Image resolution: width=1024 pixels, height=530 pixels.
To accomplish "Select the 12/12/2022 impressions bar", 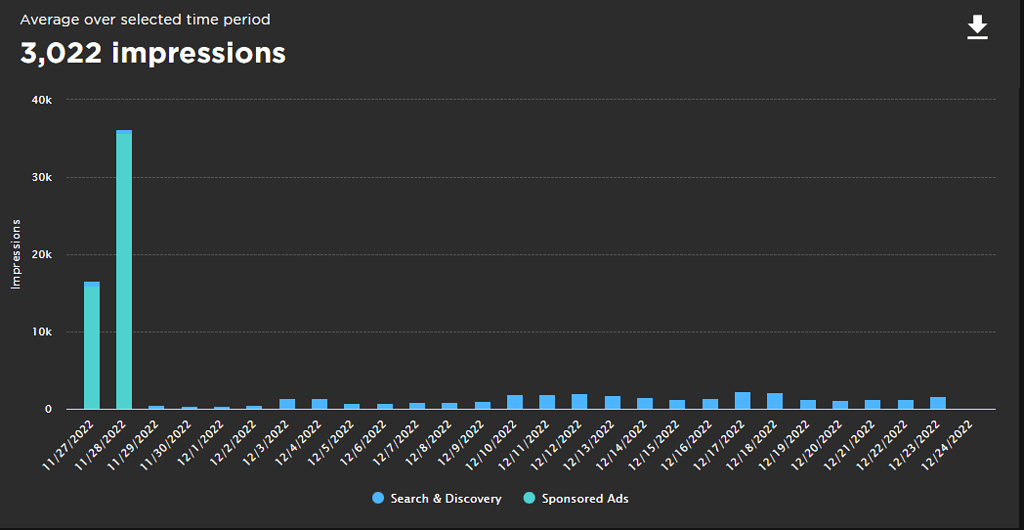I will (579, 401).
